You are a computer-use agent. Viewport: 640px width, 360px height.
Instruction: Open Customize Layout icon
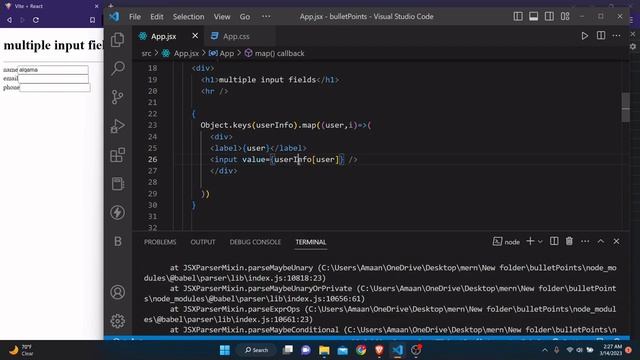[x=565, y=16]
